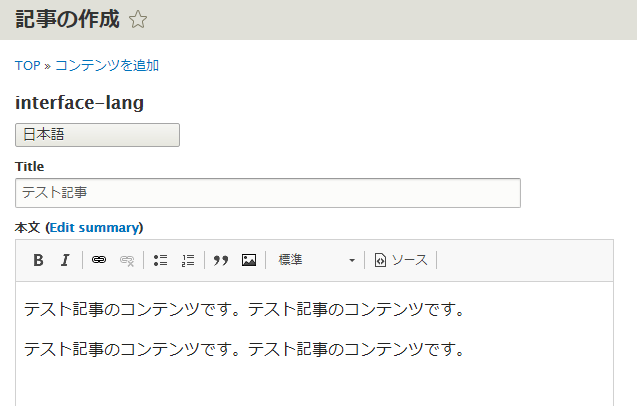Insert an image via toolbar icon
Image resolution: width=637 pixels, height=406 pixels.
tap(249, 260)
